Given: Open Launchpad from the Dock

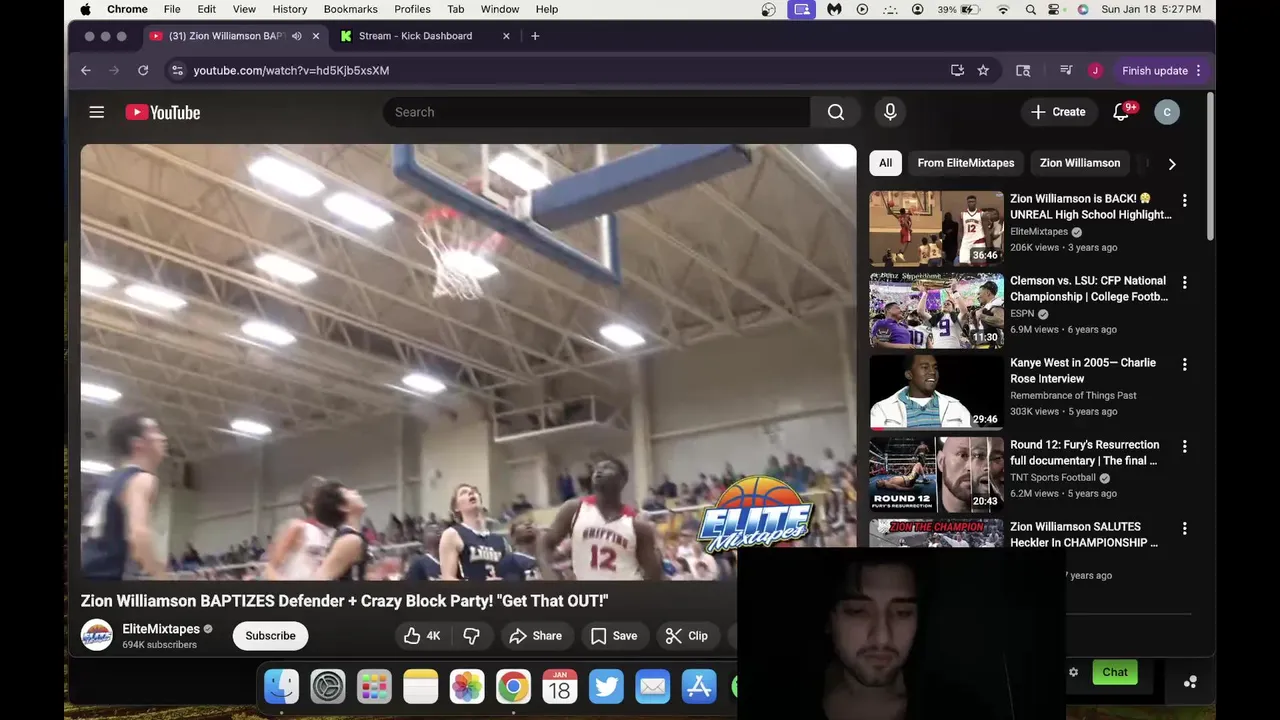Looking at the screenshot, I should [x=374, y=687].
